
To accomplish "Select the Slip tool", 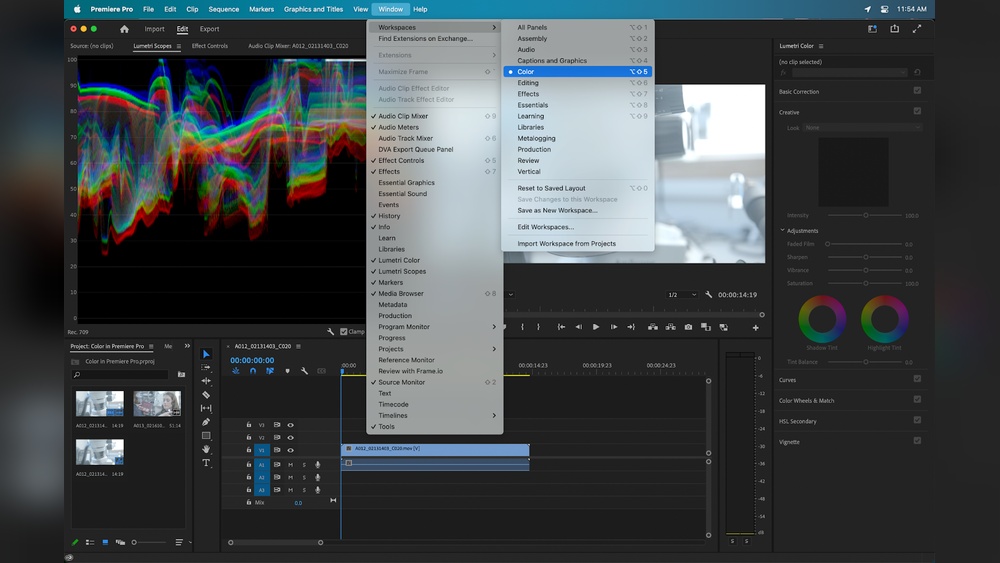I will tap(206, 408).
